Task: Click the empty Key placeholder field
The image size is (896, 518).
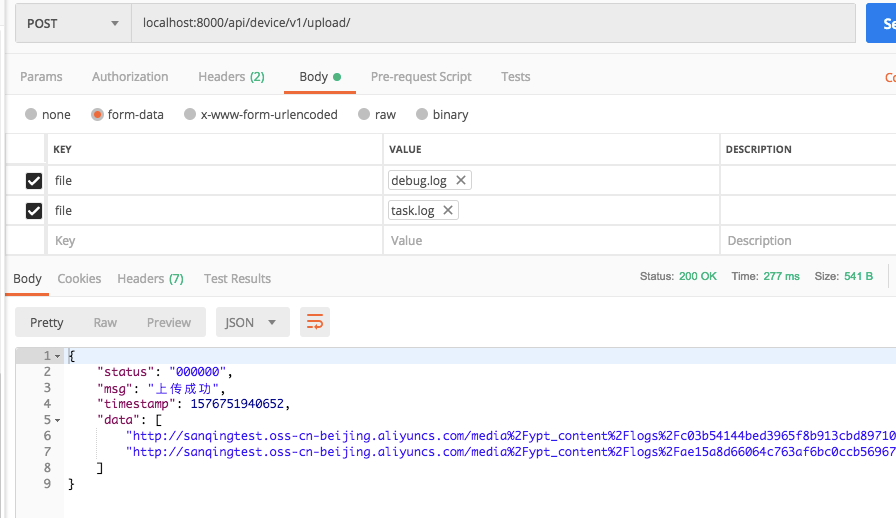Action: tap(214, 241)
